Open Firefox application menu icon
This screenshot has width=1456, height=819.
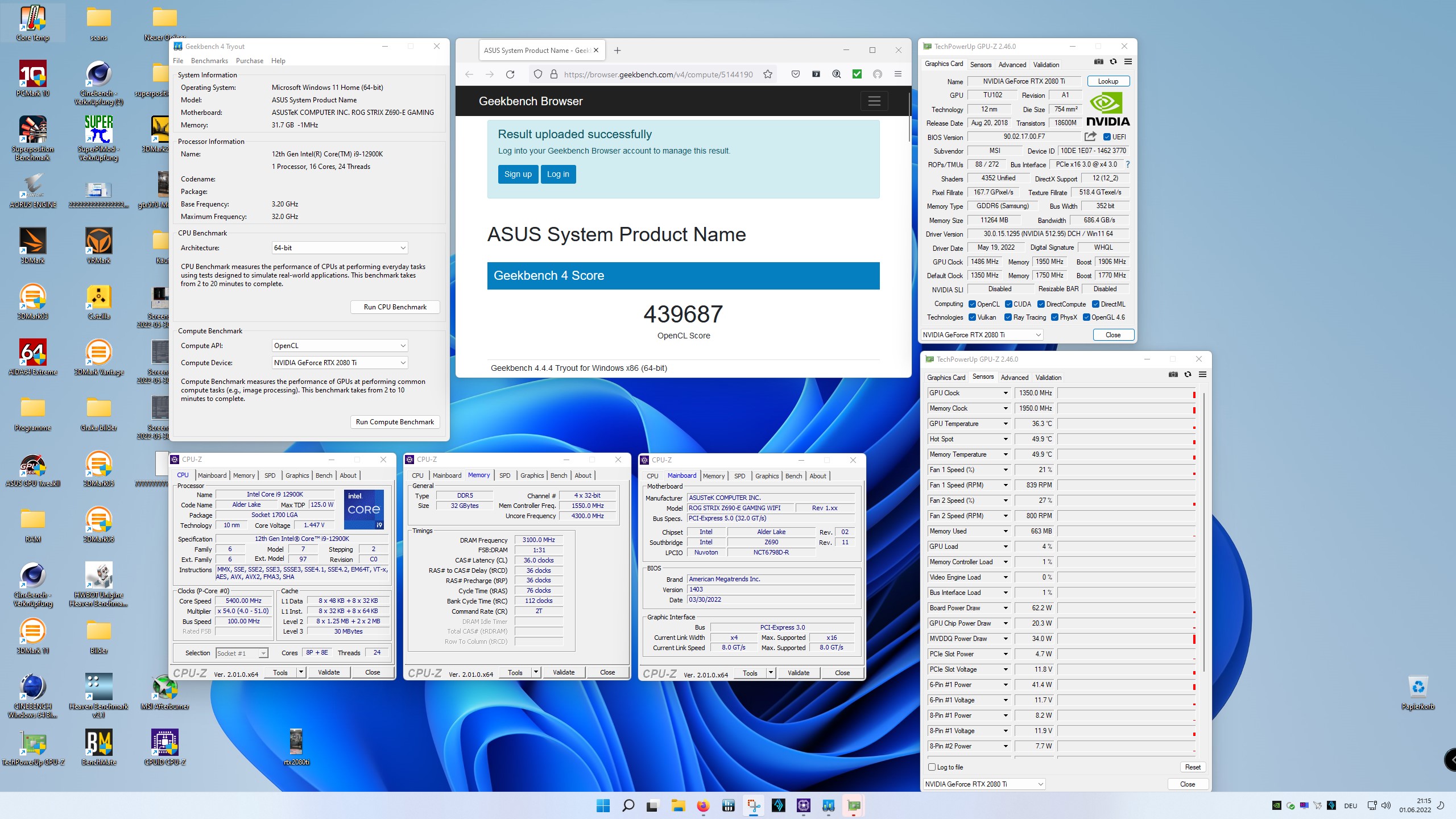[898, 75]
